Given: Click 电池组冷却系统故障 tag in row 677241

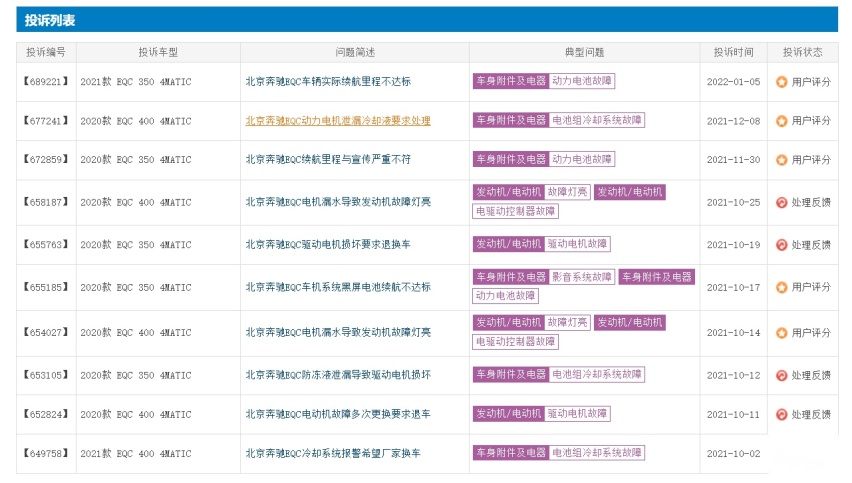Looking at the screenshot, I should pyautogui.click(x=597, y=120).
